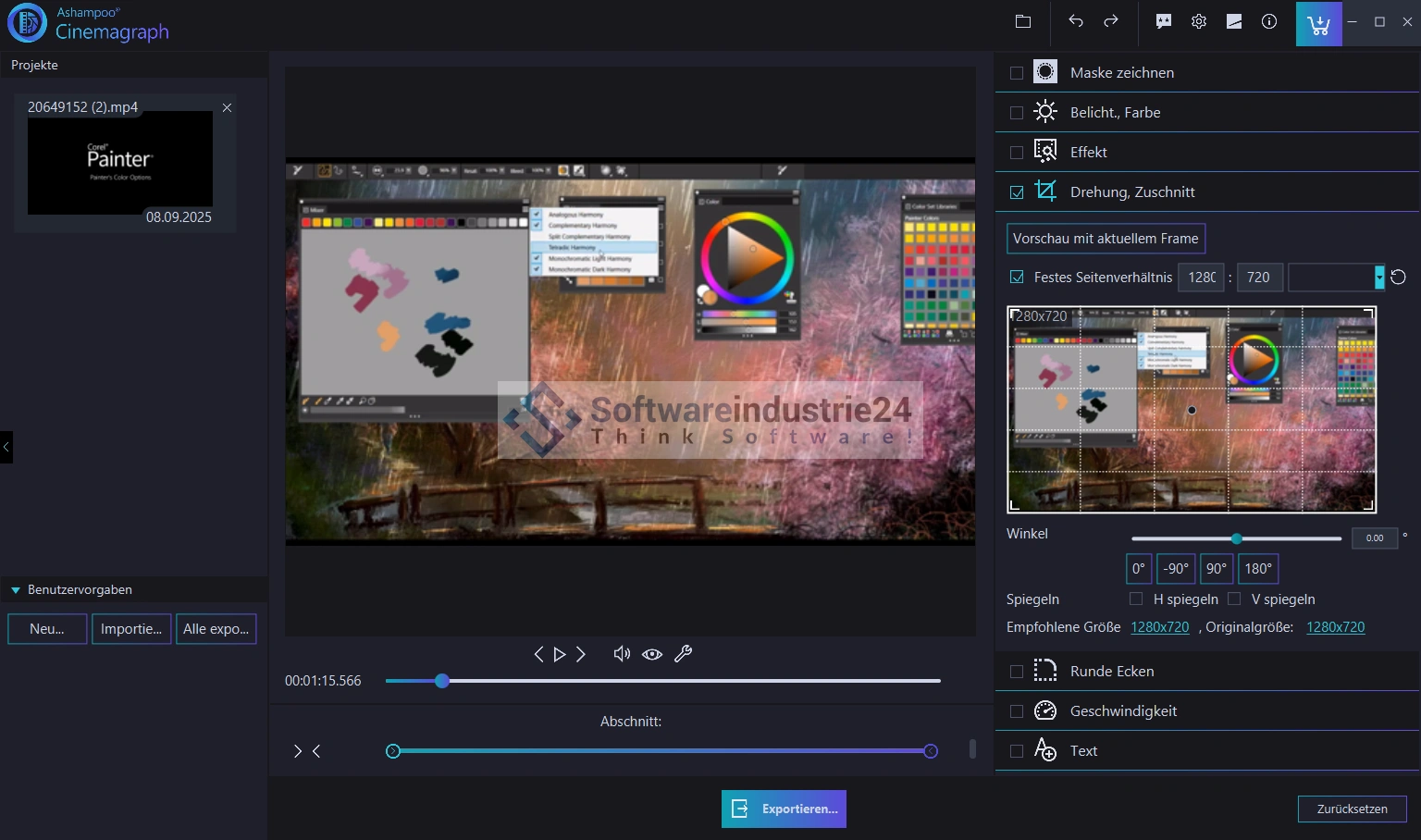
Task: Collapse the left panel with arrow
Action: (6, 447)
